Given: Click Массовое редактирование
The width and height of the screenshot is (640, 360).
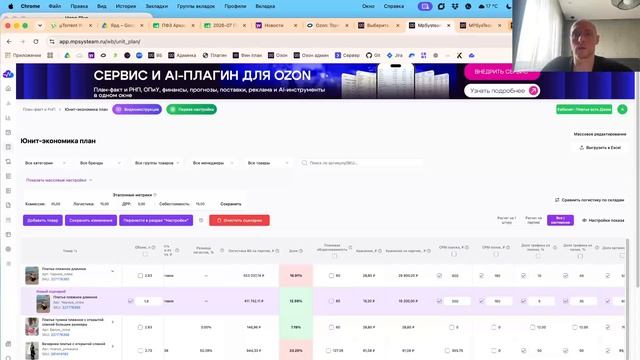Looking at the screenshot, I should point(600,134).
